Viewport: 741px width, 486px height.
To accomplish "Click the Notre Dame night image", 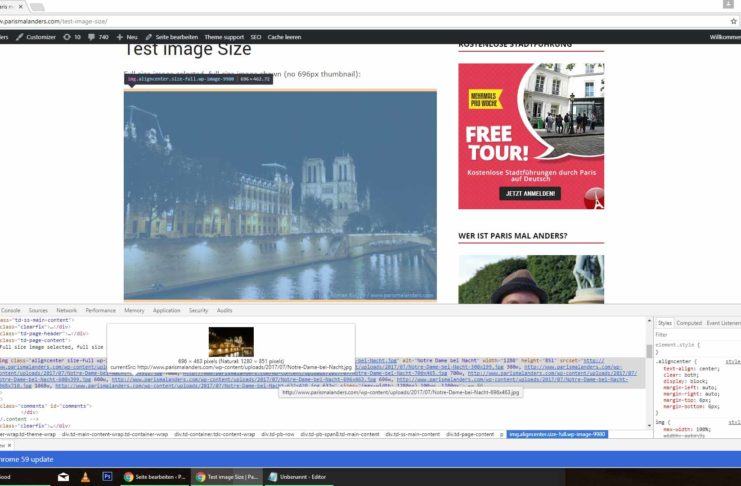I will click(280, 195).
